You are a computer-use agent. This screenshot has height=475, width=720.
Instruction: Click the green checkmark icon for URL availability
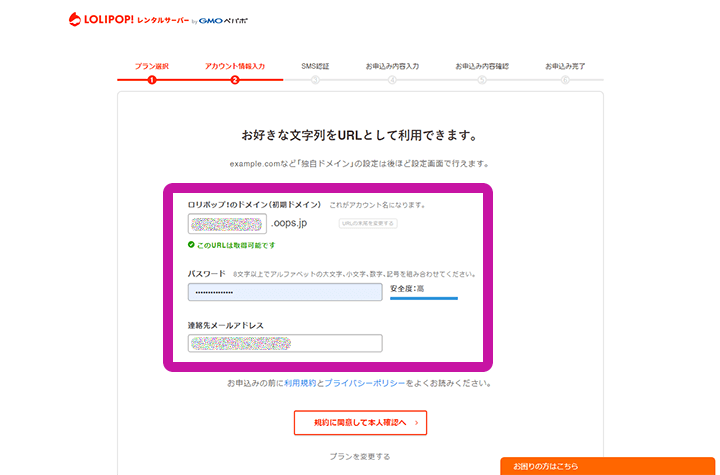coord(191,245)
